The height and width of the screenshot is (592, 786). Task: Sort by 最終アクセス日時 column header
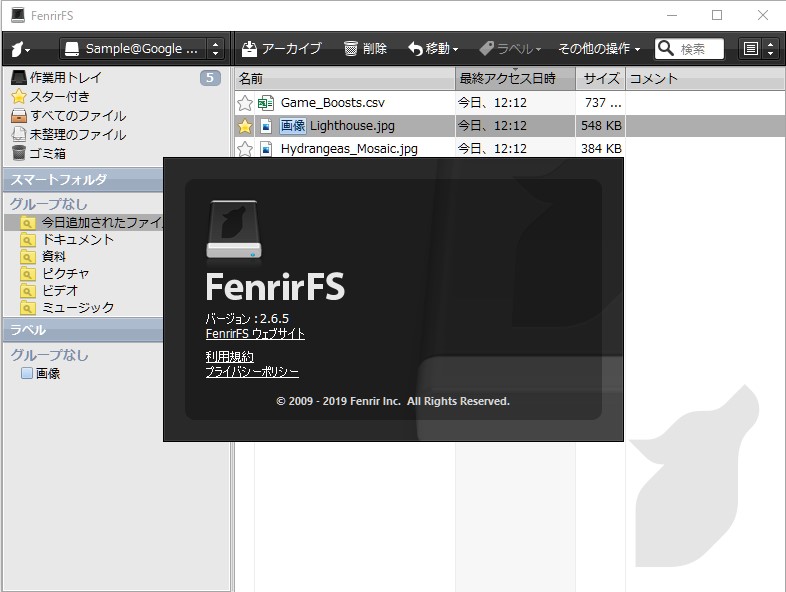point(515,79)
